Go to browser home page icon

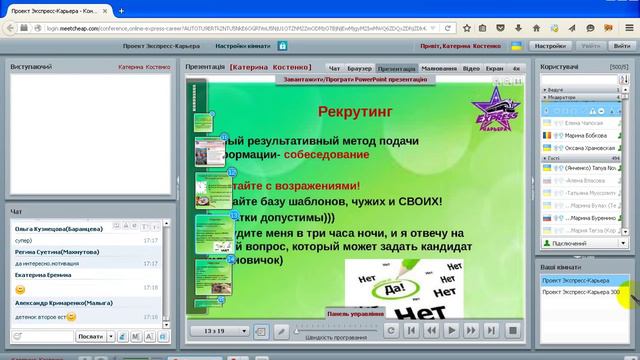(536, 28)
